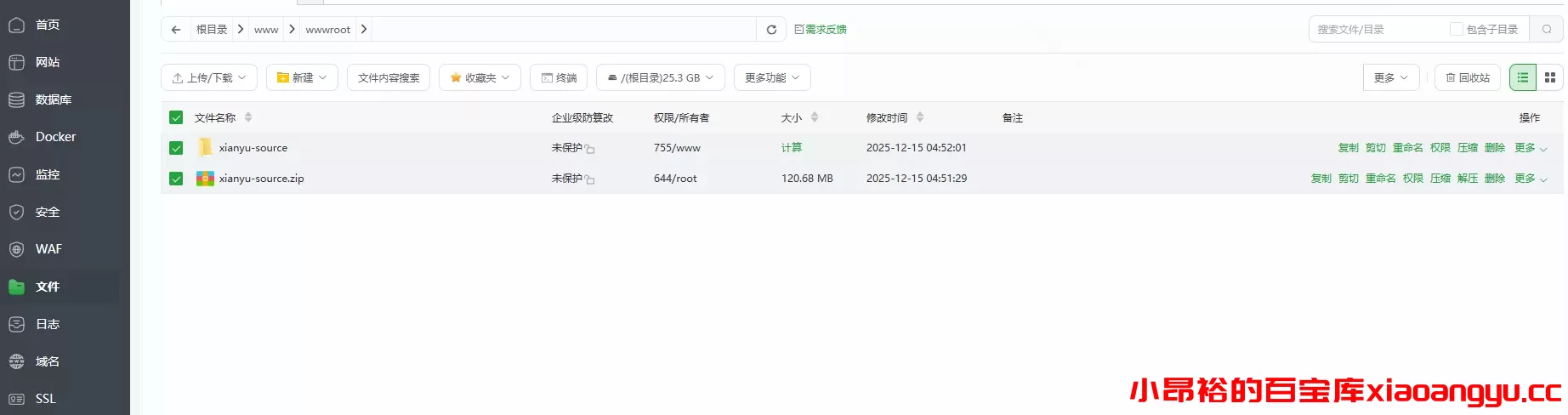
Task: Open the 新建 dropdown
Action: (x=302, y=77)
